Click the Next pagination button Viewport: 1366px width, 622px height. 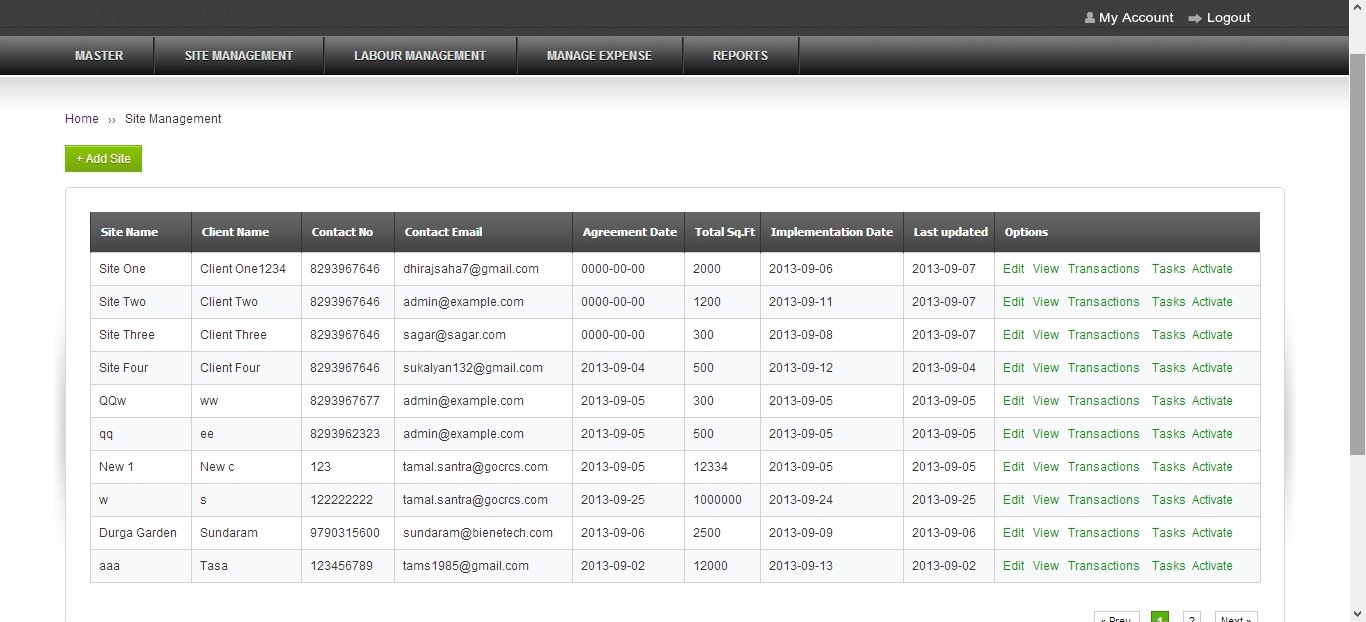click(1235, 618)
